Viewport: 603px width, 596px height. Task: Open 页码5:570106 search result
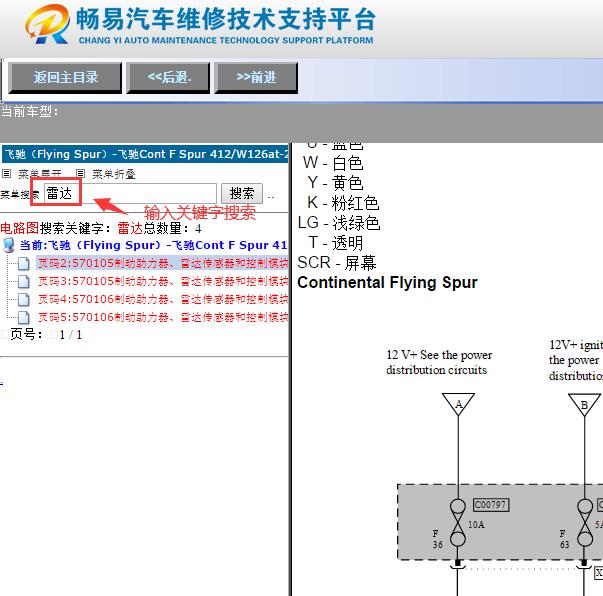pyautogui.click(x=163, y=317)
